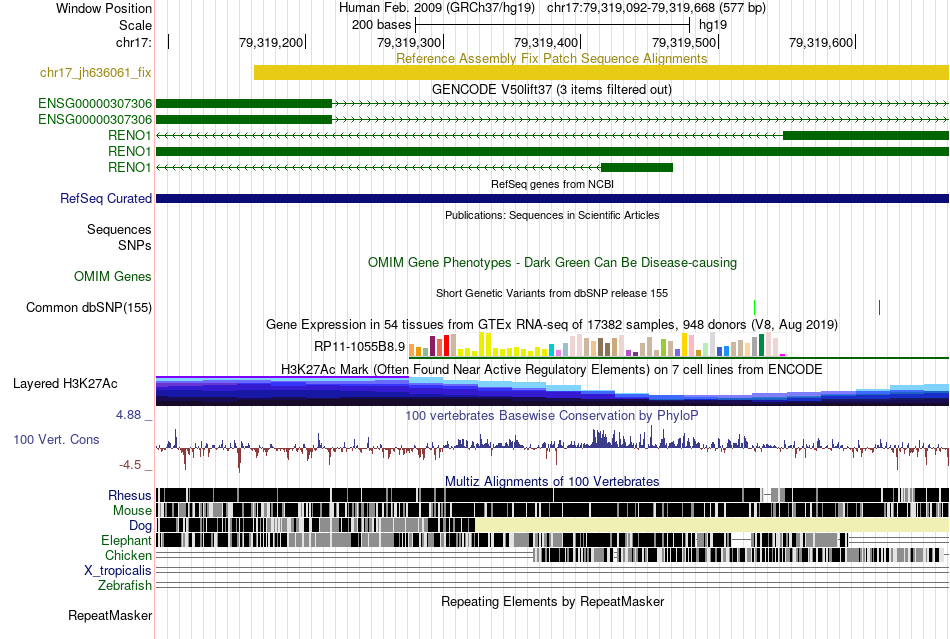Click the Scale label

click(x=135, y=25)
